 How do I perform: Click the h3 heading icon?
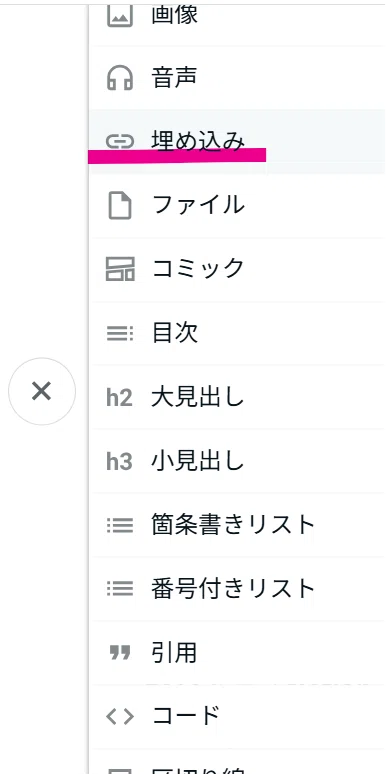click(119, 461)
